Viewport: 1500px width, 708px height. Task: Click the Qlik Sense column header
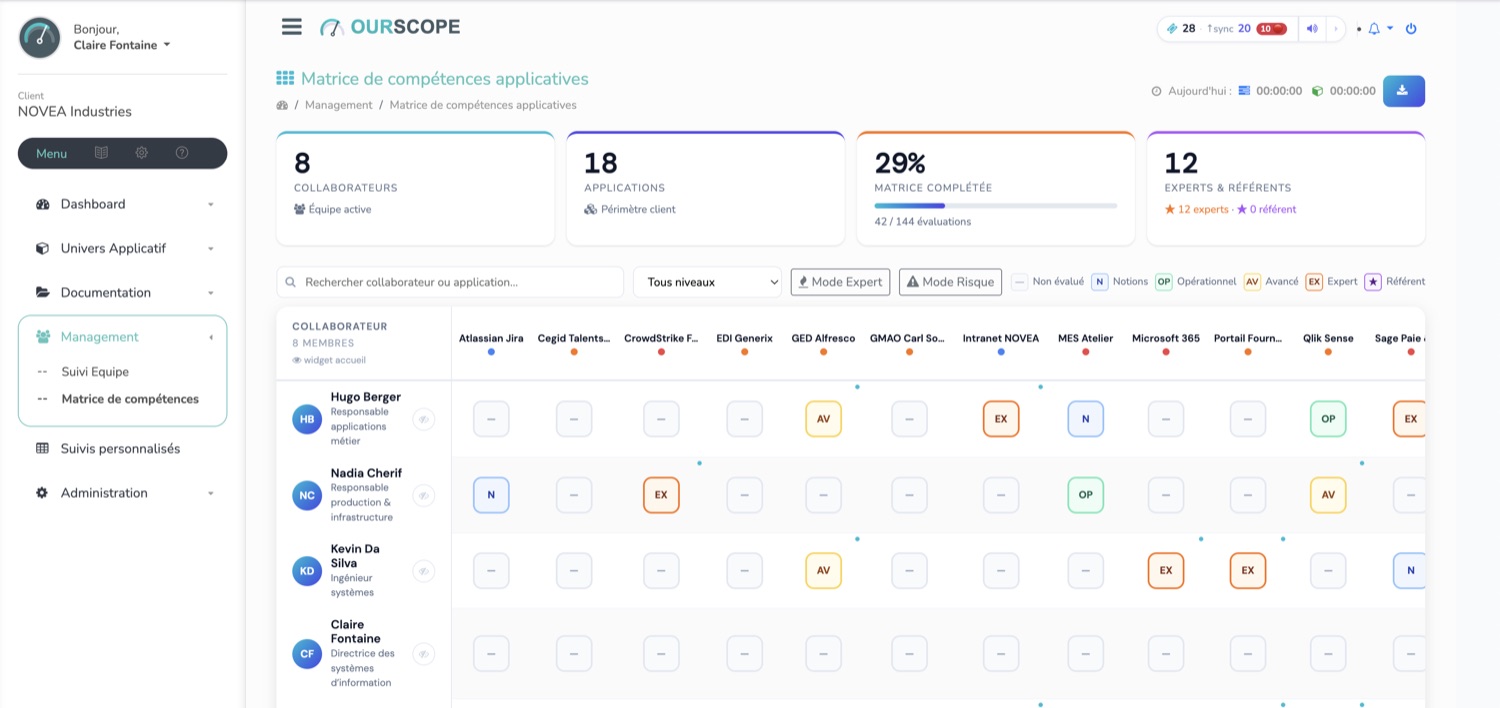click(1328, 338)
